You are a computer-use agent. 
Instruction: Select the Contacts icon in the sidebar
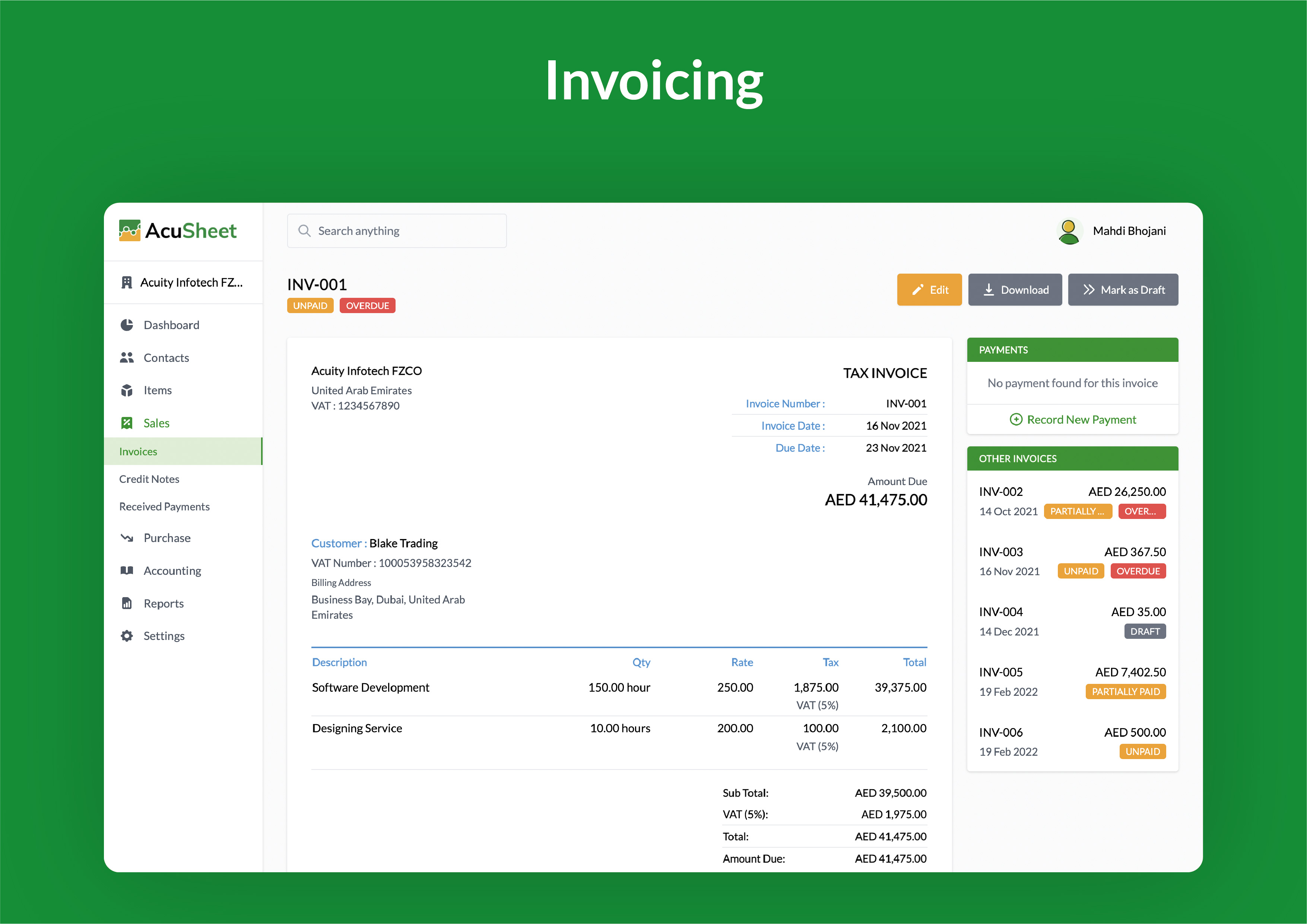(127, 357)
